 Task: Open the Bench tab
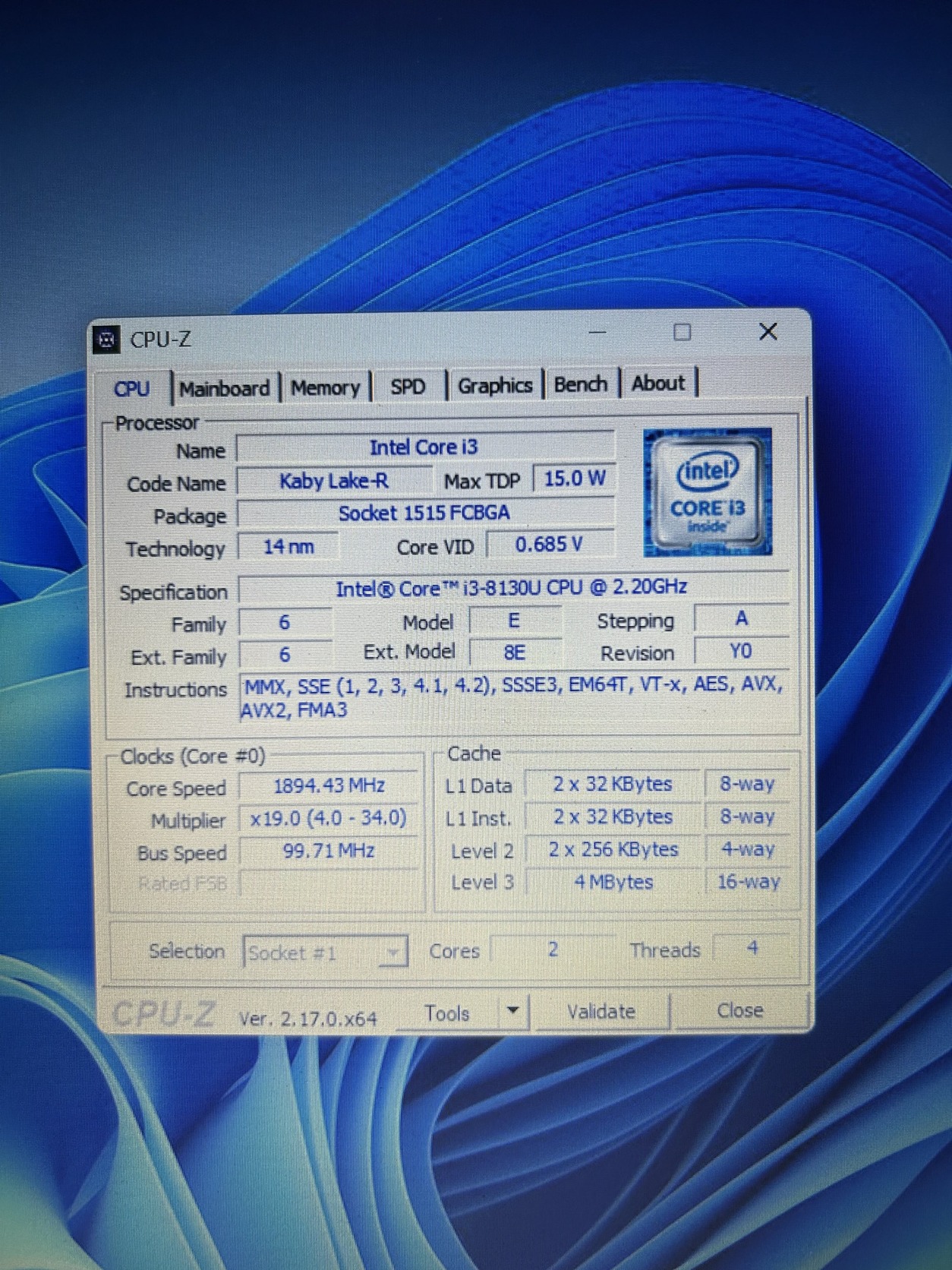[581, 384]
